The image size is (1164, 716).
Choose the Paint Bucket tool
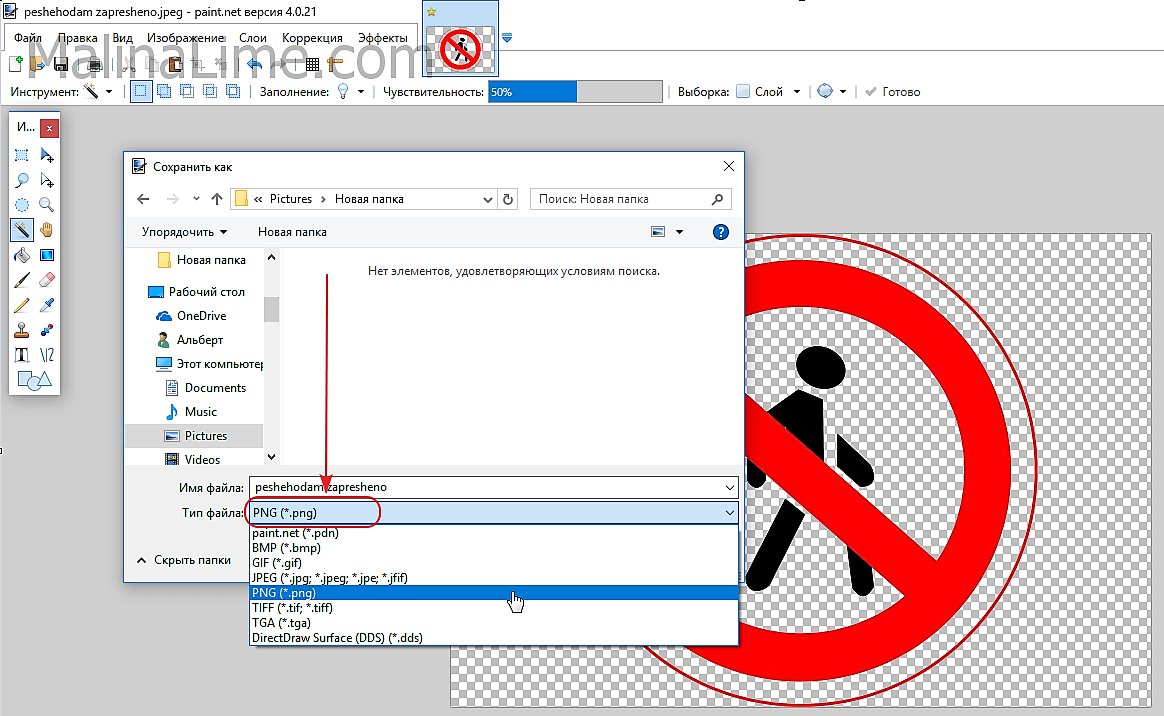pos(21,255)
